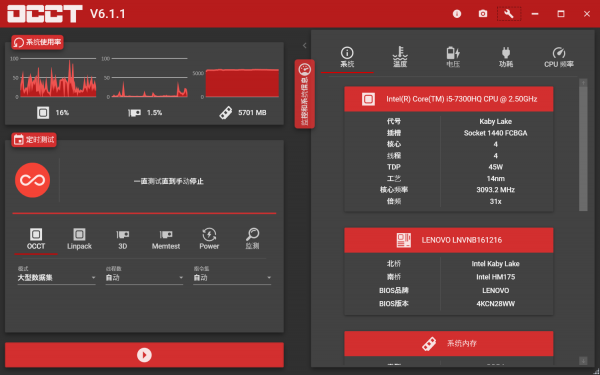Screen dimensions: 600x375
Task: Click the system info scrollbar thumb
Action: (x=583, y=148)
